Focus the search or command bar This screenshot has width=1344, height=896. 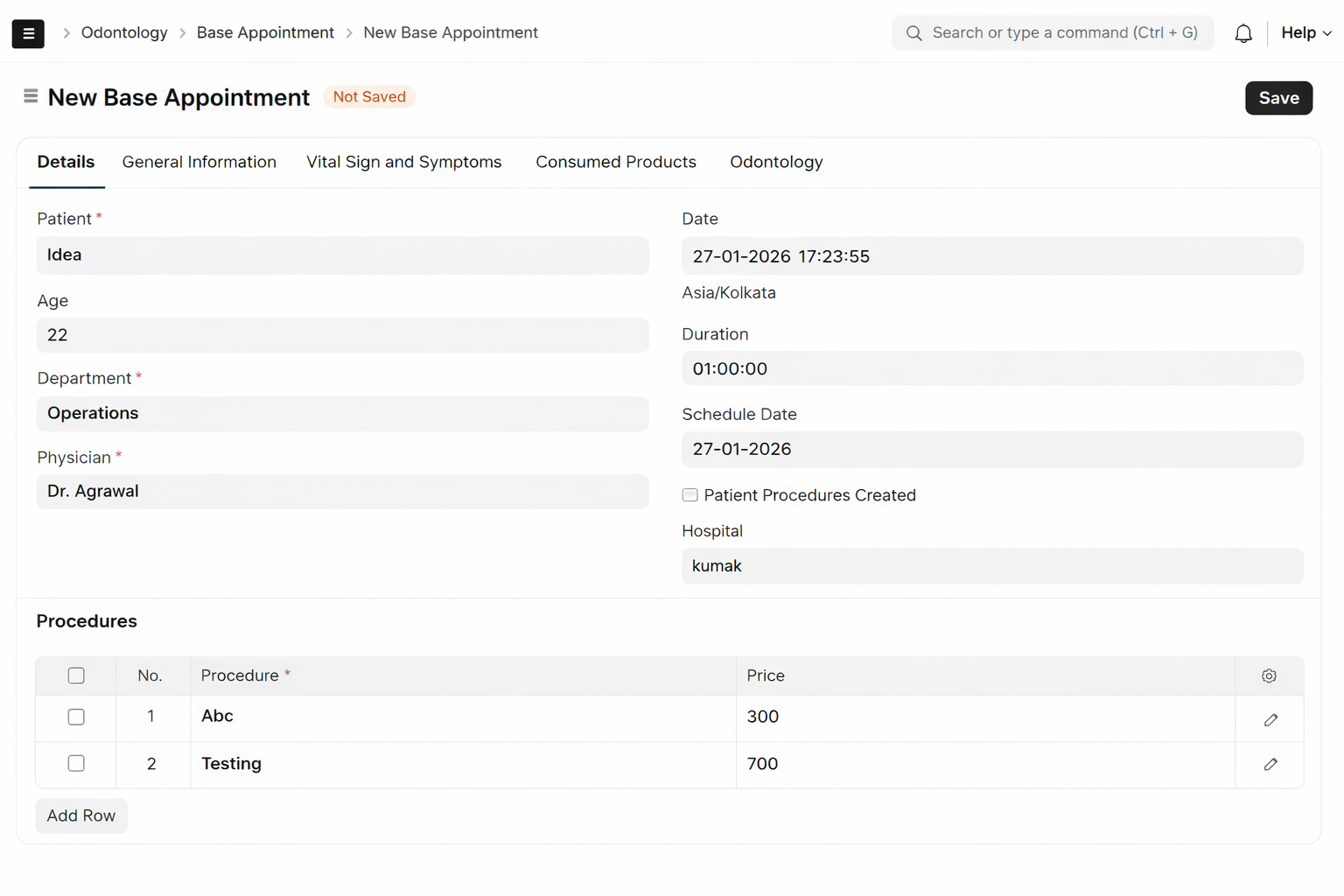tap(1053, 33)
